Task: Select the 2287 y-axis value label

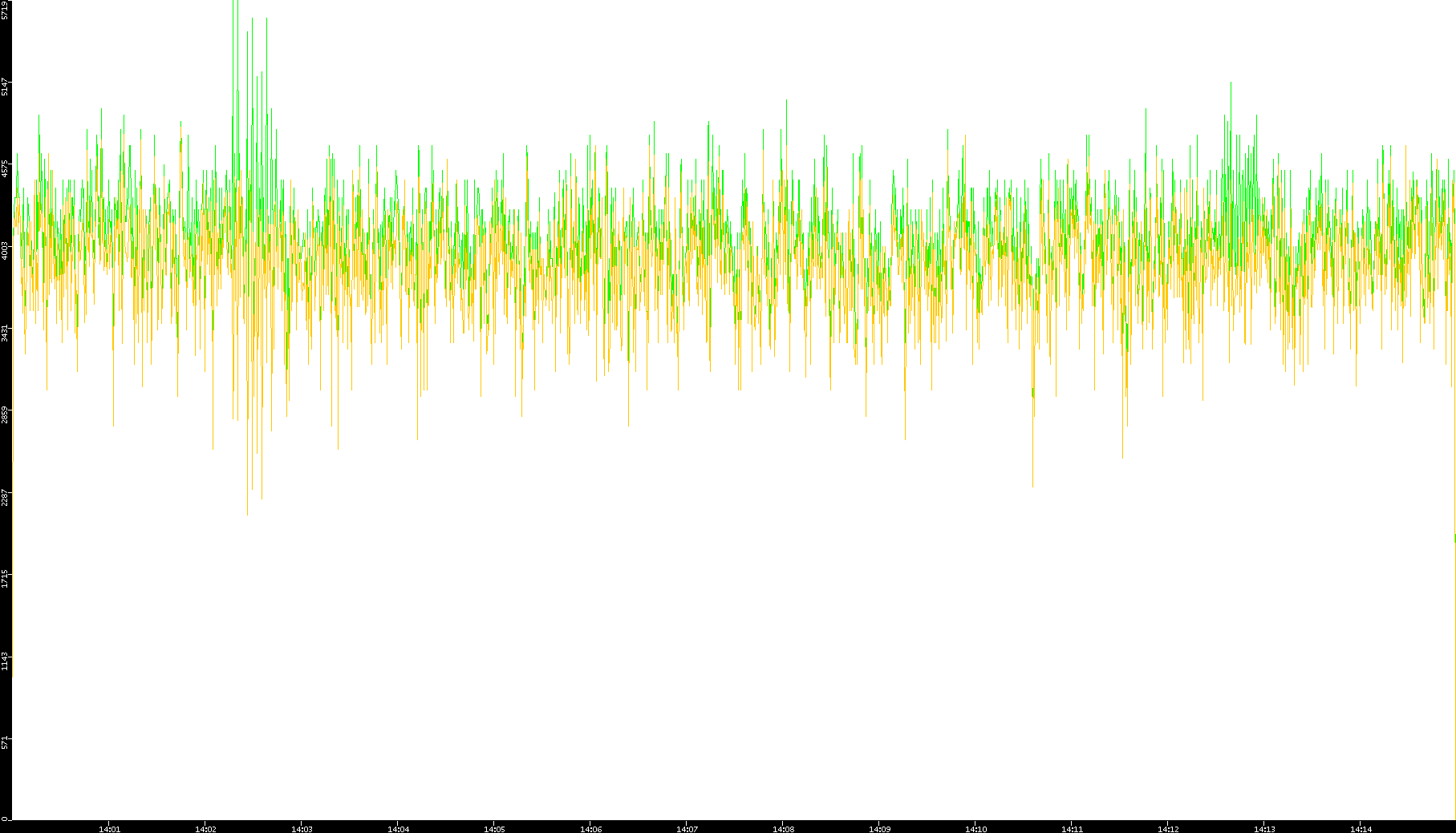Action: click(x=5, y=496)
